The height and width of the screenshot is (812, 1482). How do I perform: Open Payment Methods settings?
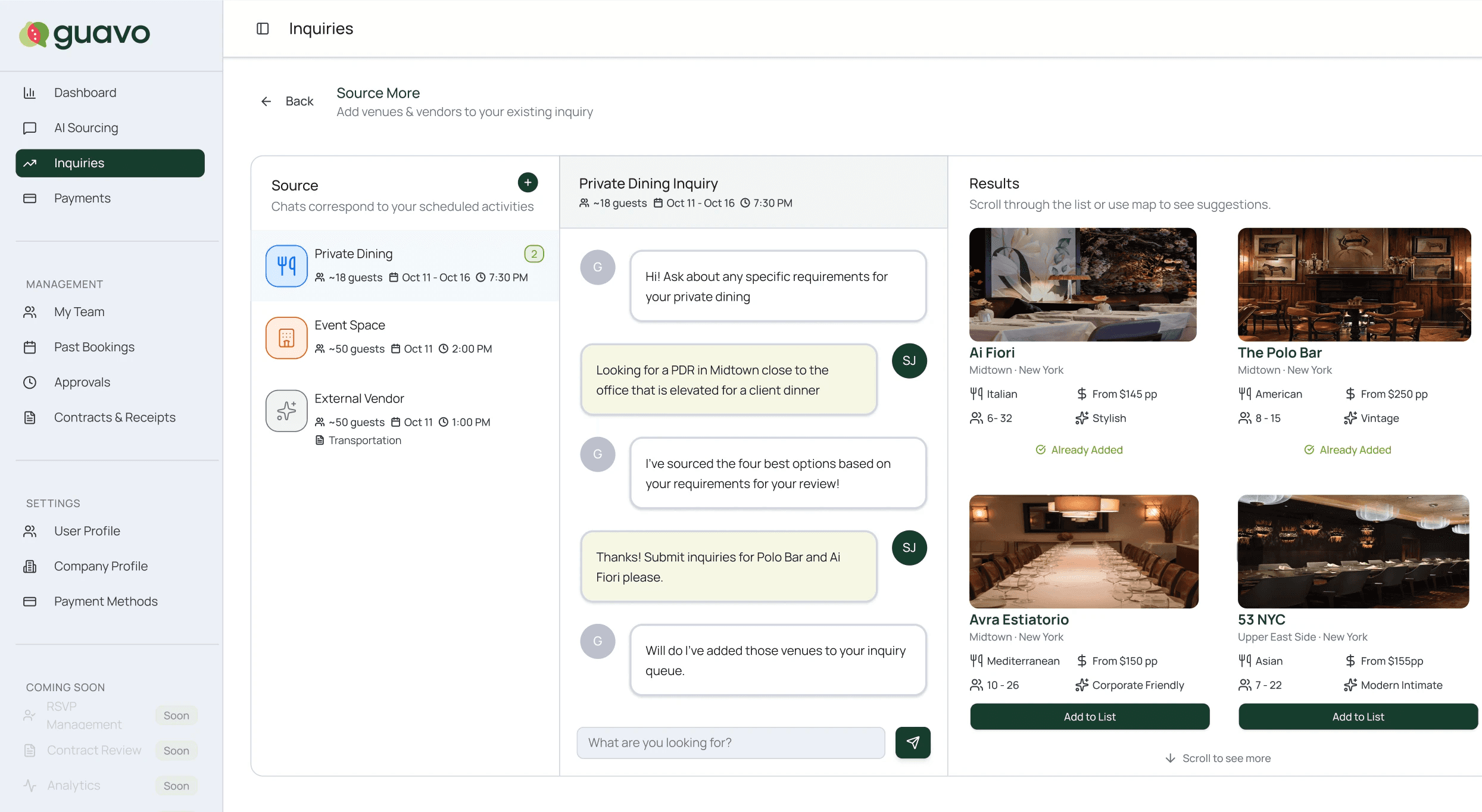tap(110, 601)
